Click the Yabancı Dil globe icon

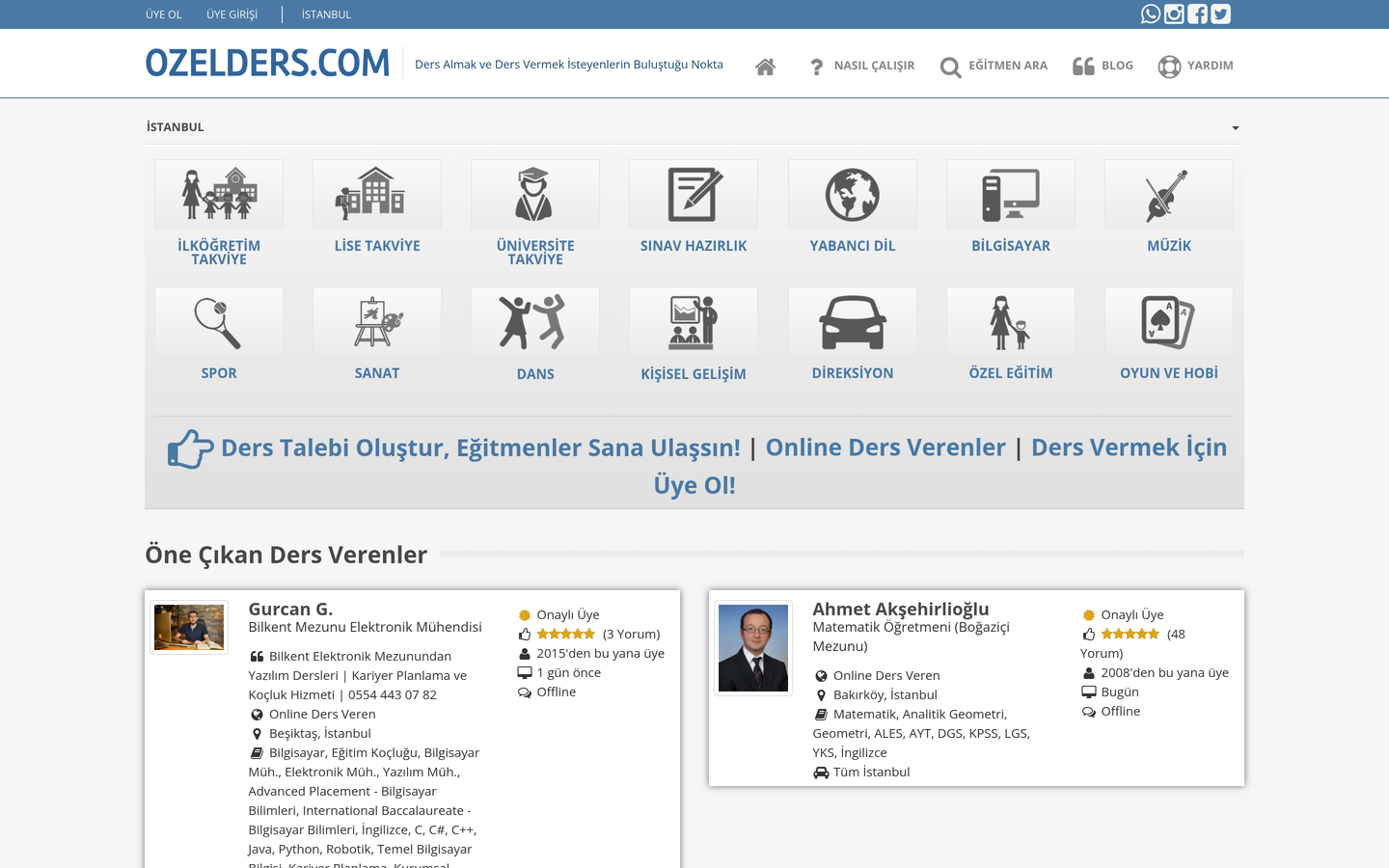tap(853, 194)
